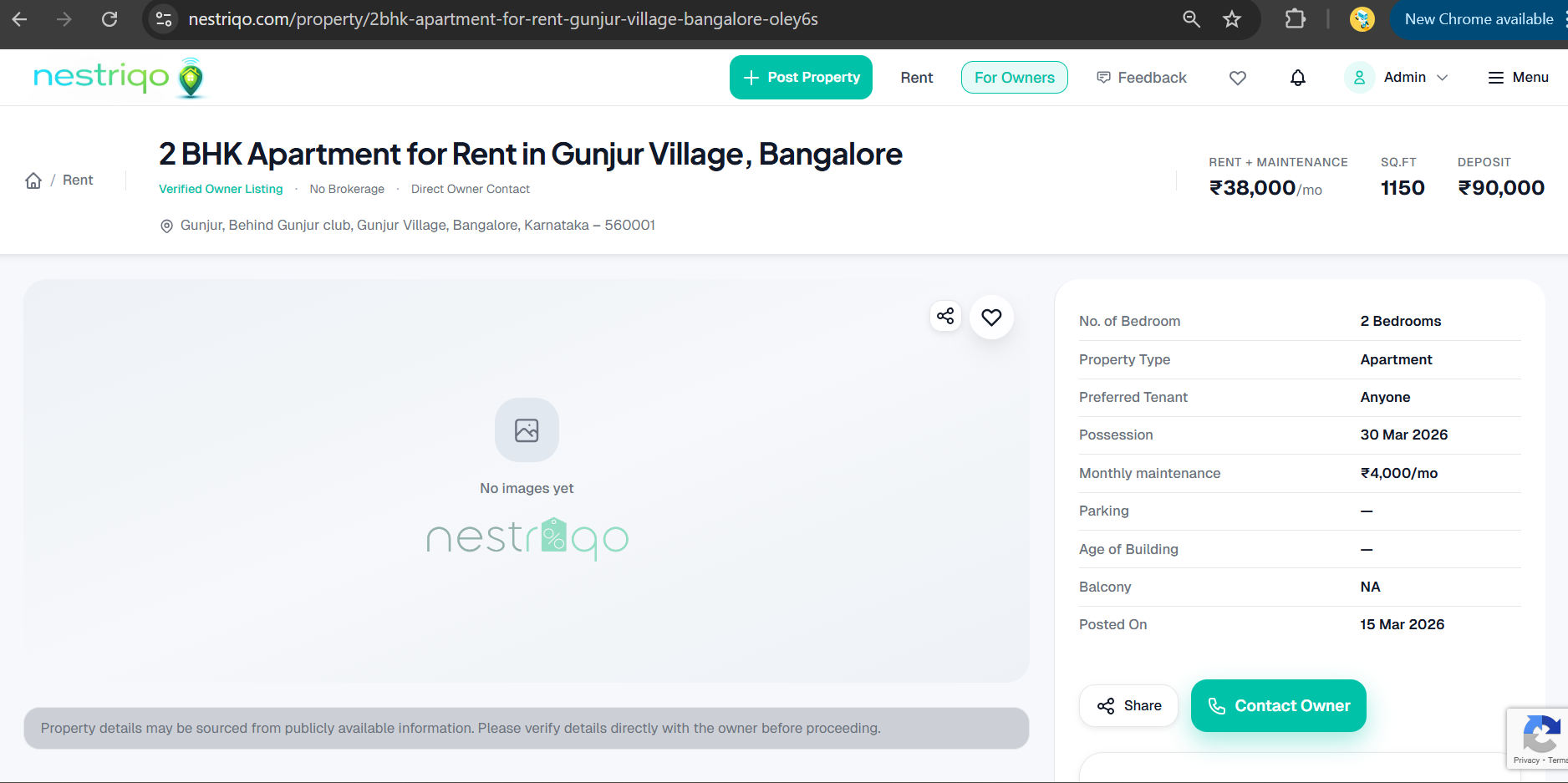This screenshot has width=1568, height=783.
Task: Reload the page
Action: [109, 18]
